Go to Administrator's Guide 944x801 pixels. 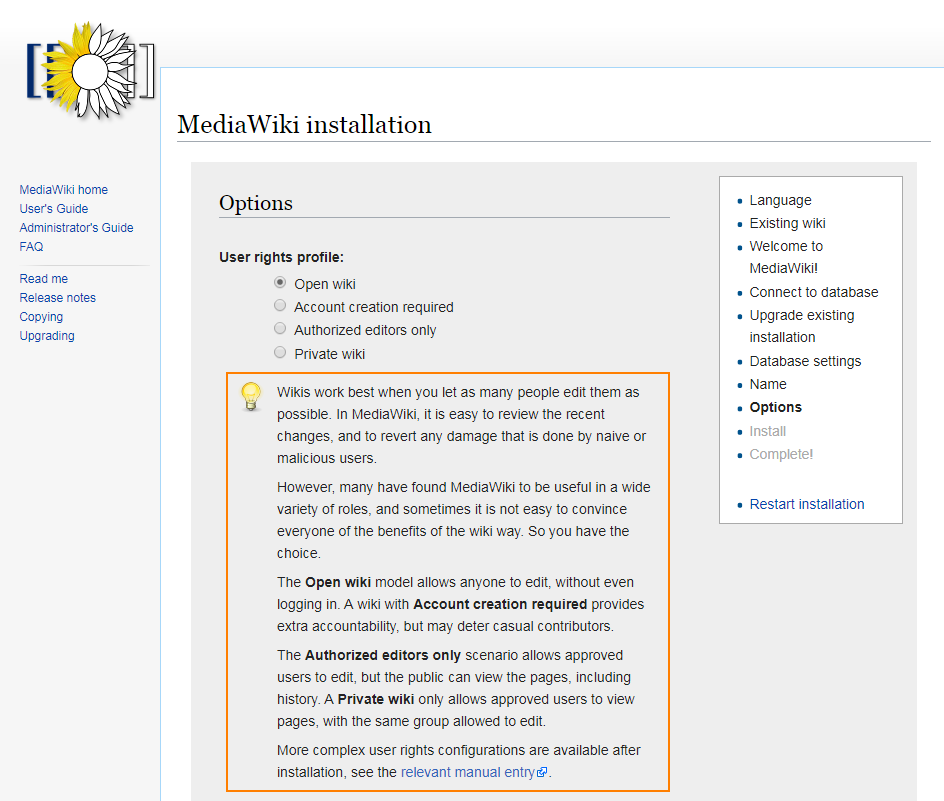coord(76,228)
